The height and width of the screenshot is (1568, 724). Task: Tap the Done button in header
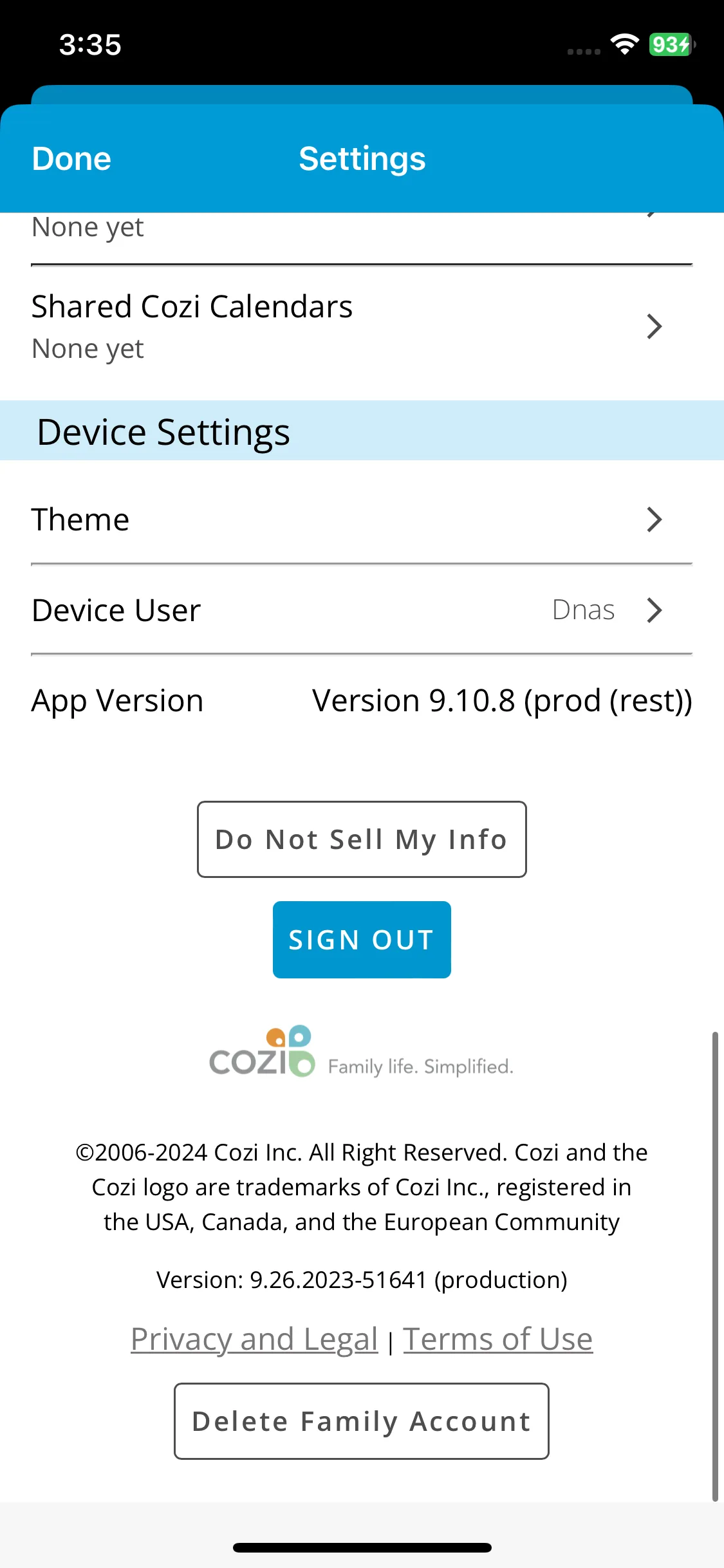click(x=71, y=158)
